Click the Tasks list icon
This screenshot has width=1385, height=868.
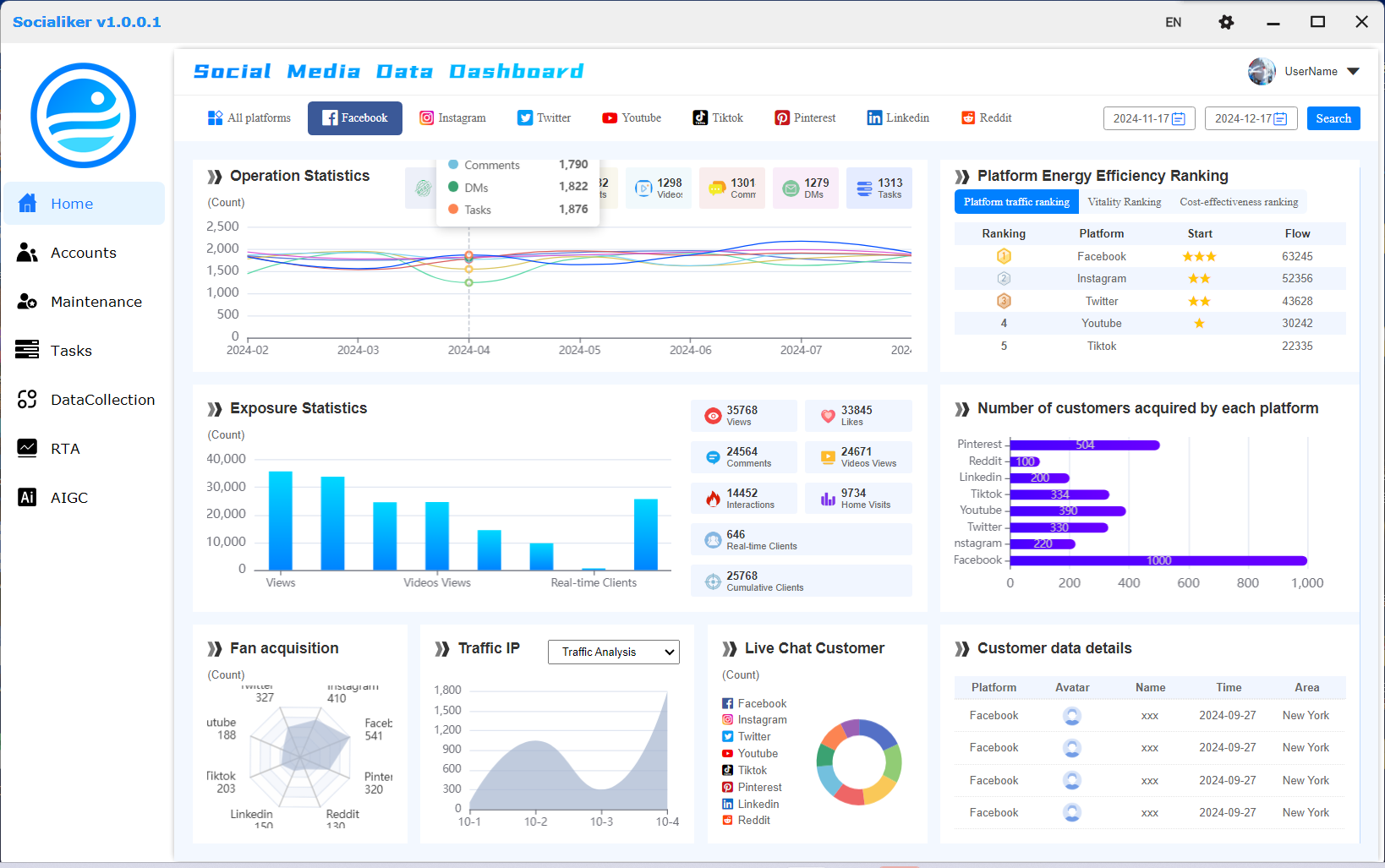27,349
